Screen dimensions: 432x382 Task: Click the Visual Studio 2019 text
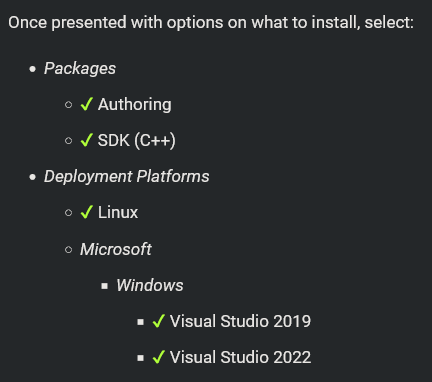pyautogui.click(x=240, y=321)
